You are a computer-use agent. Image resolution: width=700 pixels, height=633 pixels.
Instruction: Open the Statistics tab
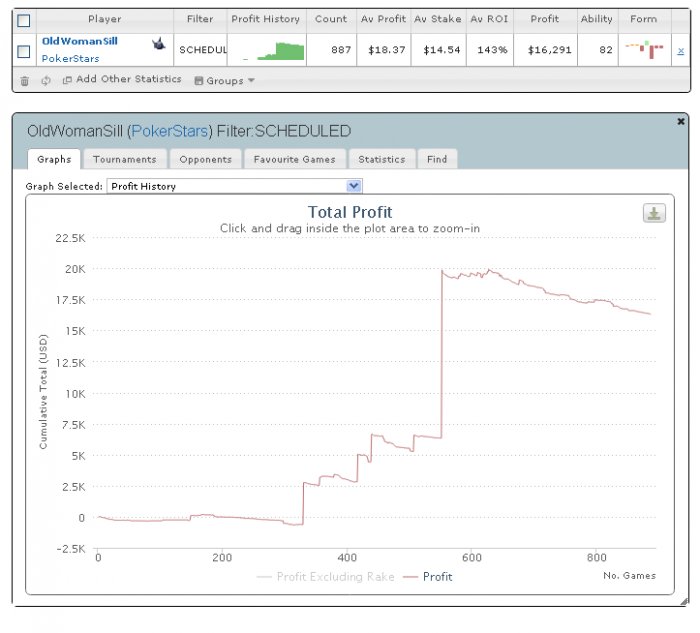click(x=382, y=159)
